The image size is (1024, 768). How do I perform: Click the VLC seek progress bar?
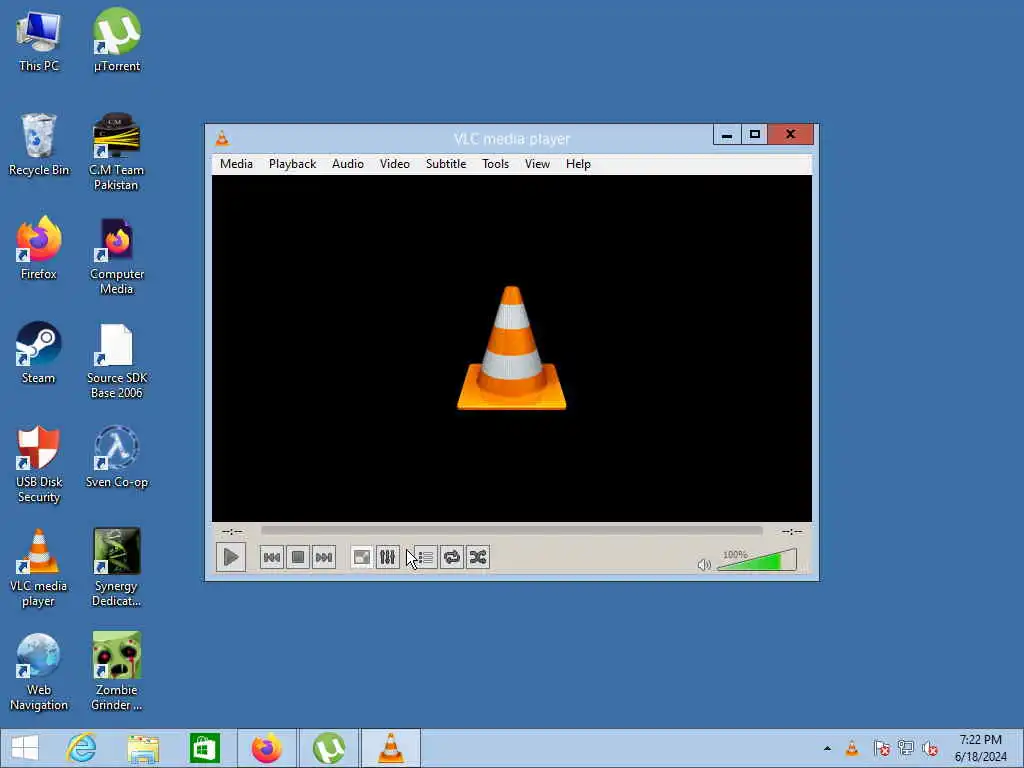click(x=511, y=531)
